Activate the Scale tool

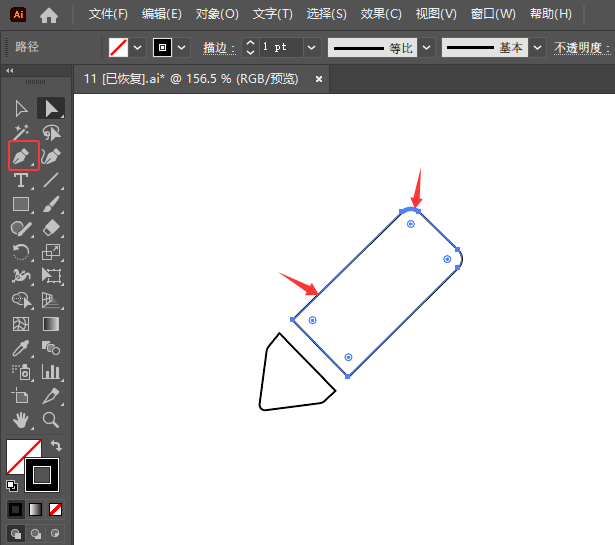click(51, 252)
